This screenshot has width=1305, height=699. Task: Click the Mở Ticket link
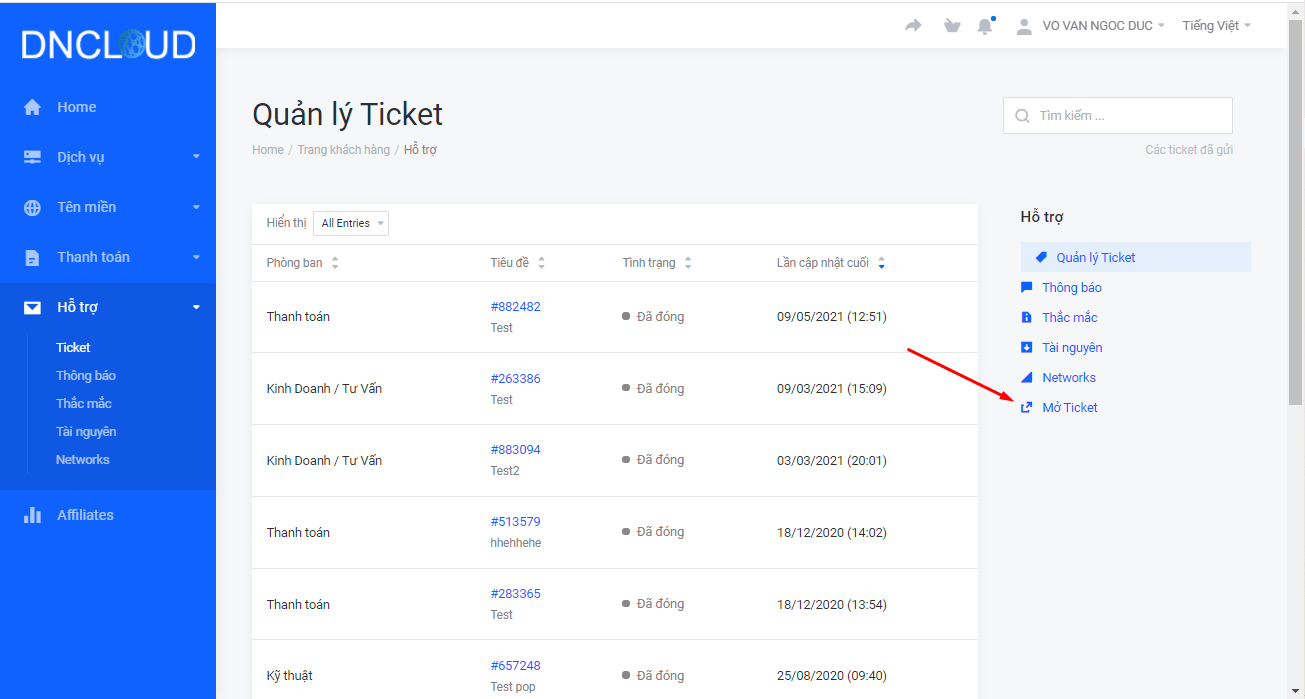click(x=1069, y=407)
